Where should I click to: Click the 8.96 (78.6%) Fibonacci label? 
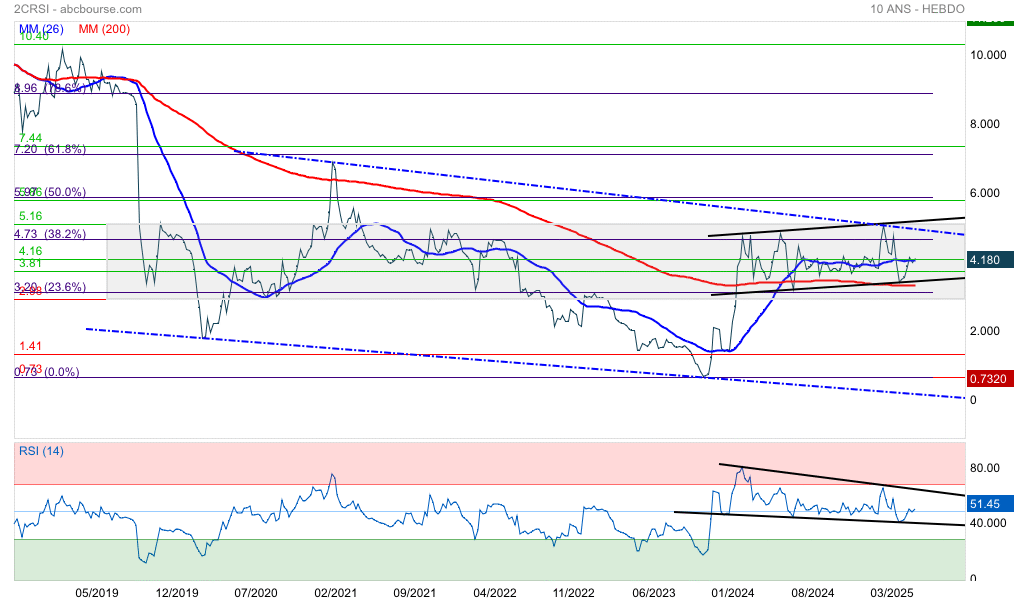click(x=50, y=88)
